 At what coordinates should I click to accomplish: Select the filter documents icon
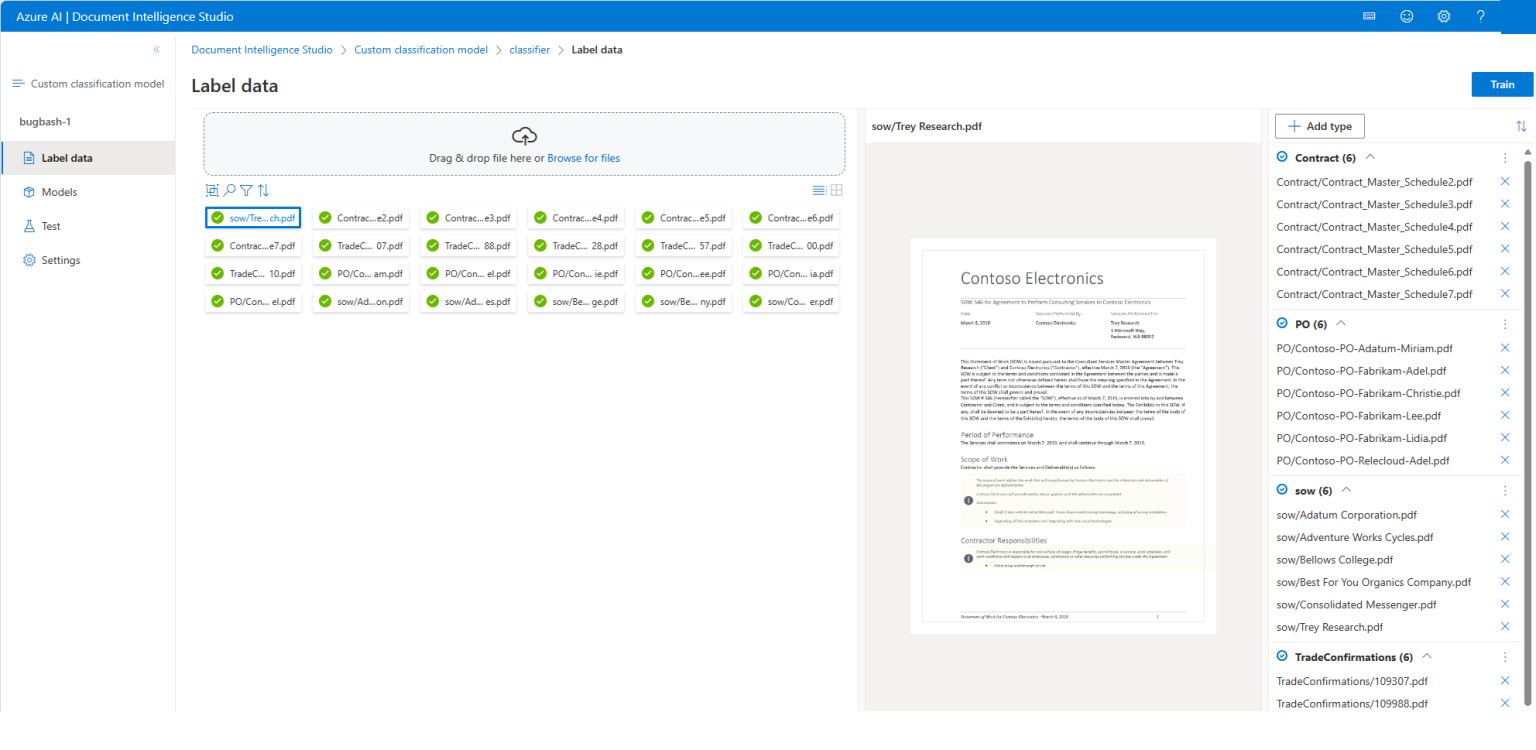246,190
